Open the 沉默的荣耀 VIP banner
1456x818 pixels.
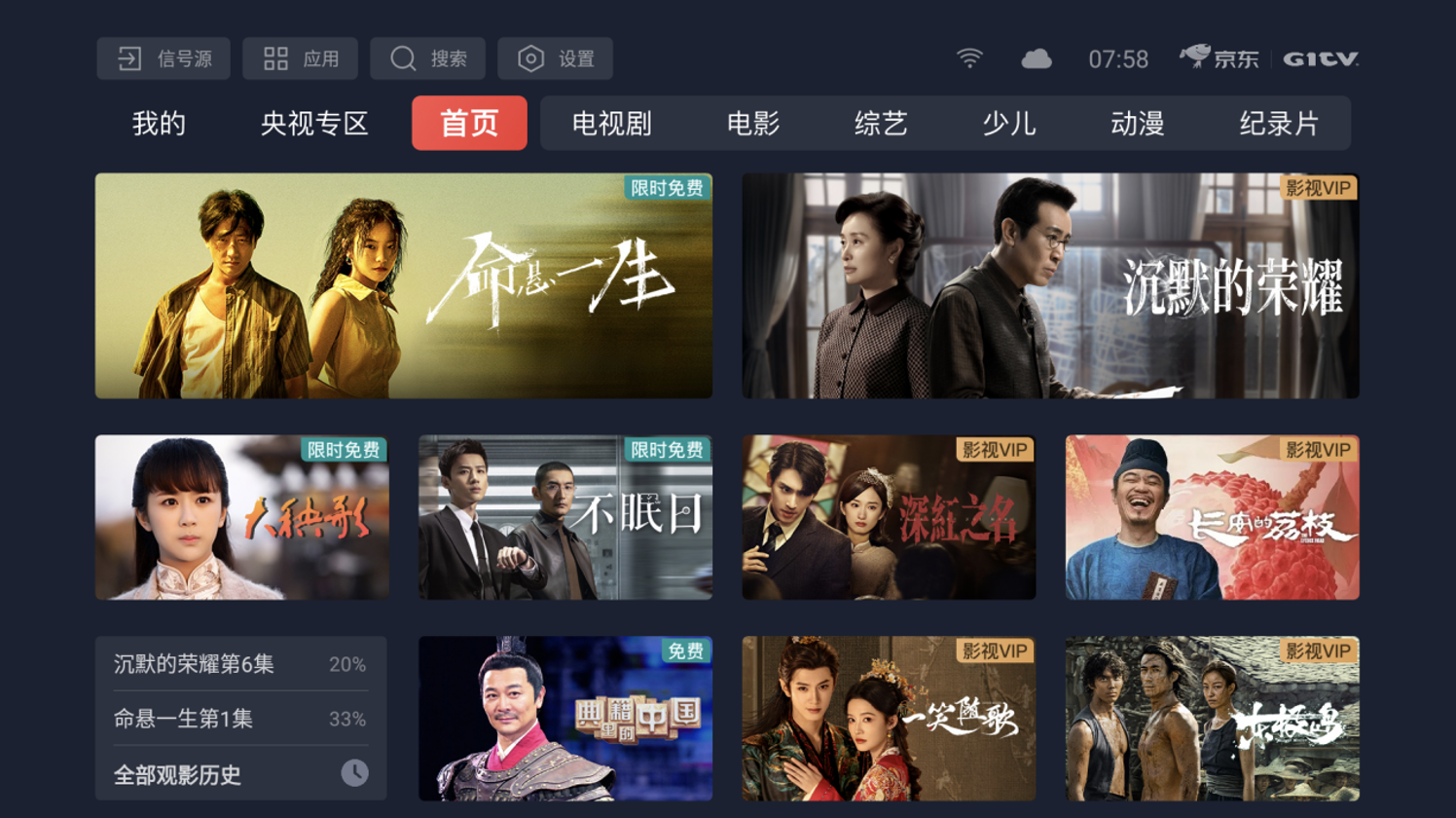click(x=1050, y=285)
